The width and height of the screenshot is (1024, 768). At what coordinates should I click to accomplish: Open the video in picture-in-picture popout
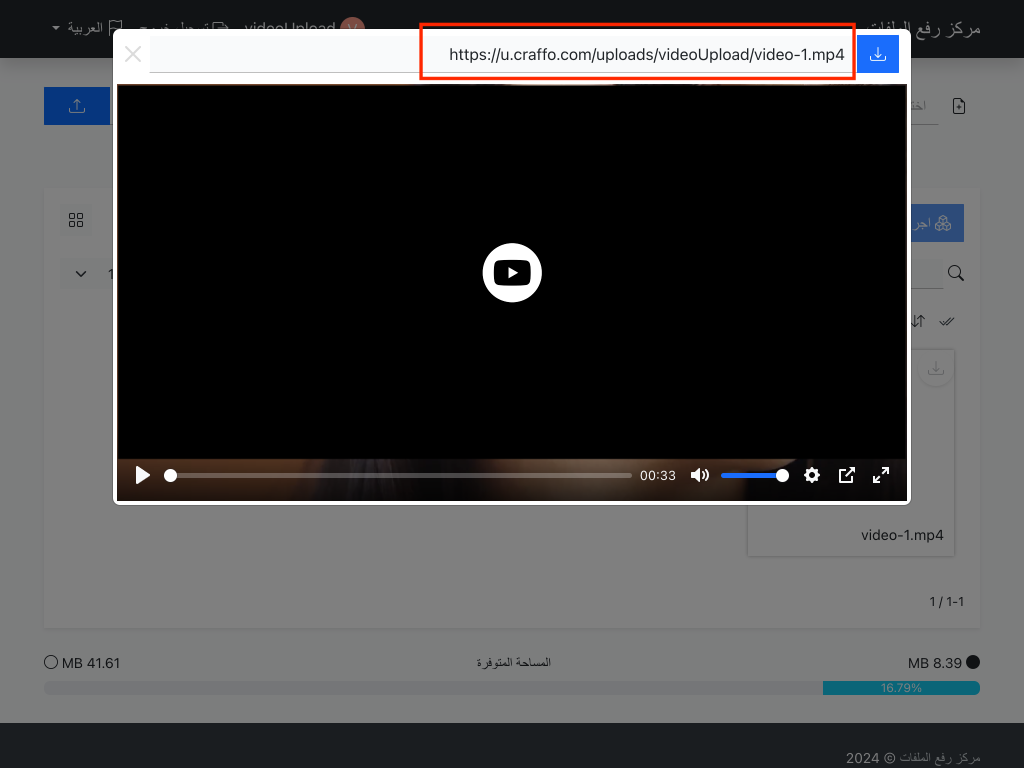click(846, 476)
